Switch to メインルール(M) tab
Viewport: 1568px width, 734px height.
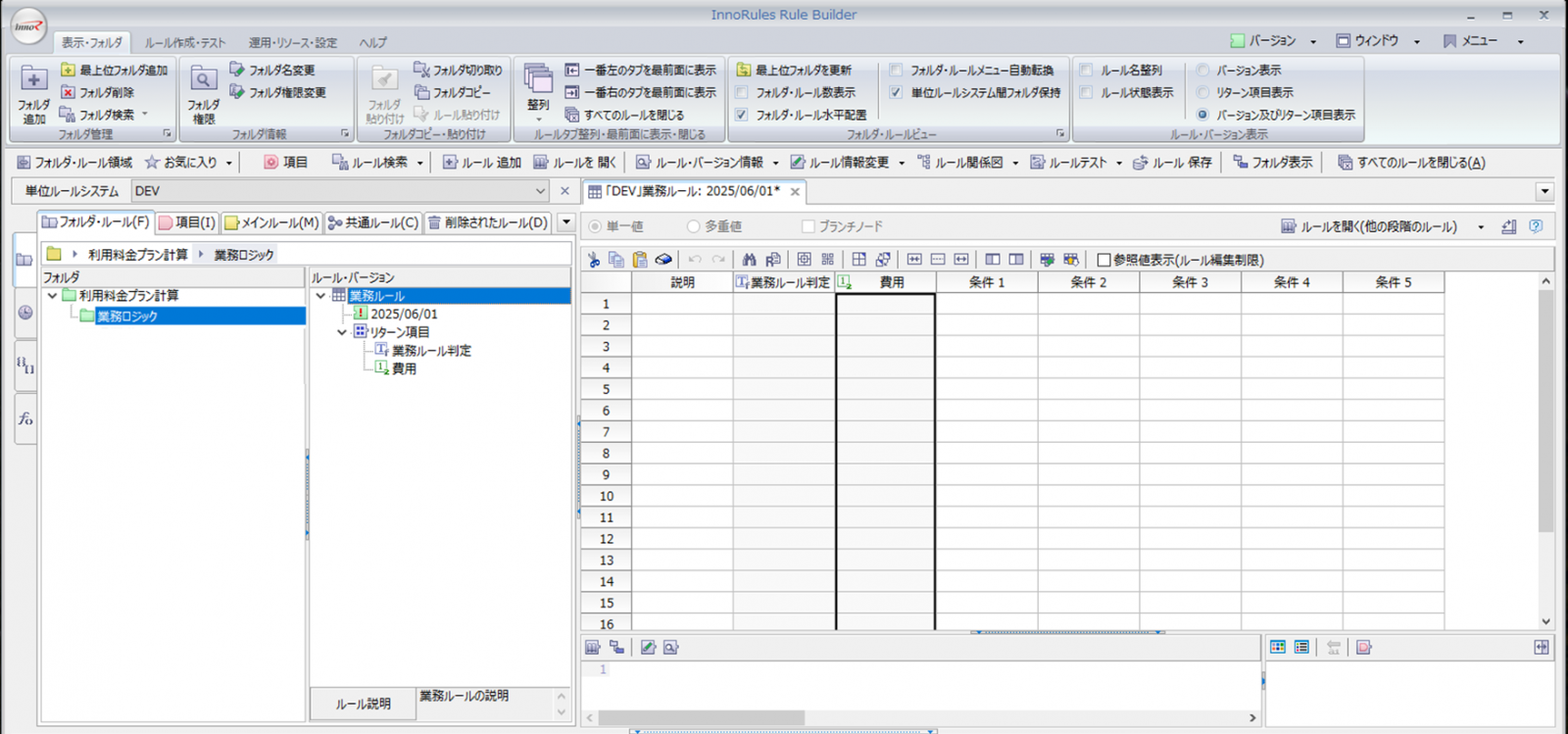[x=271, y=222]
